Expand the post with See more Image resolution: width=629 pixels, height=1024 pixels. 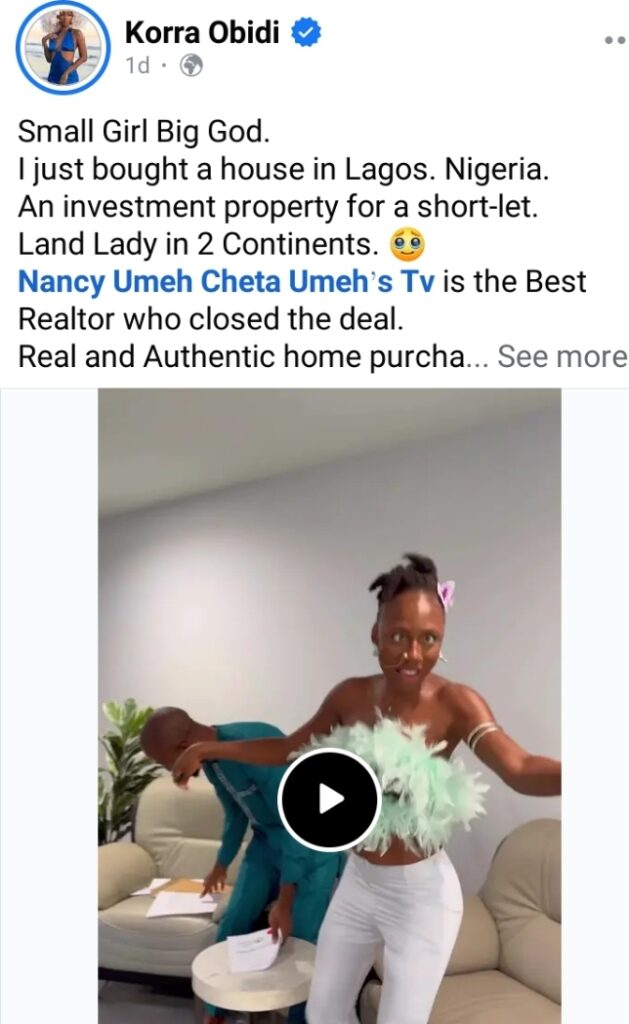pyautogui.click(x=562, y=357)
